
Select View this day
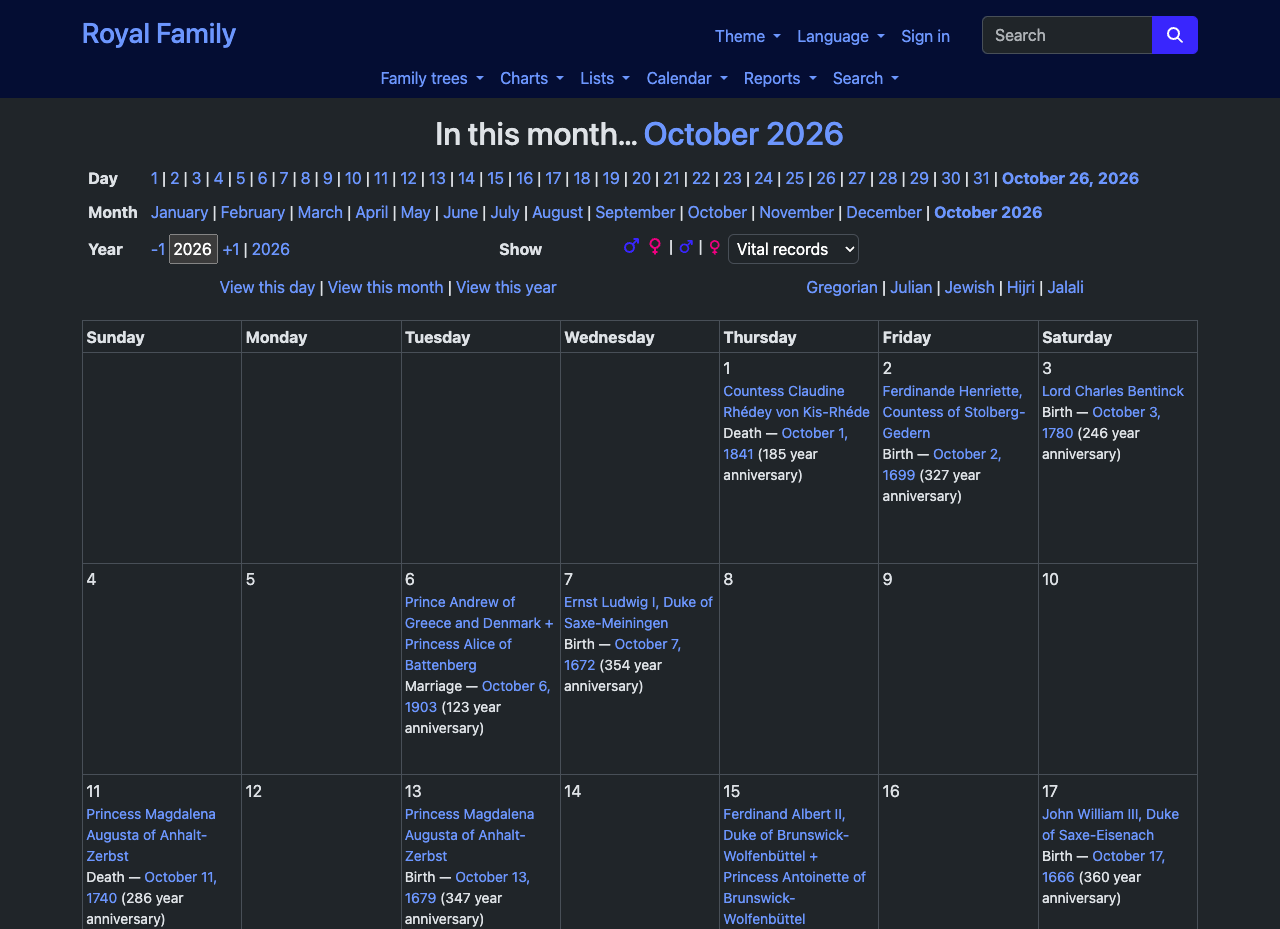267,287
